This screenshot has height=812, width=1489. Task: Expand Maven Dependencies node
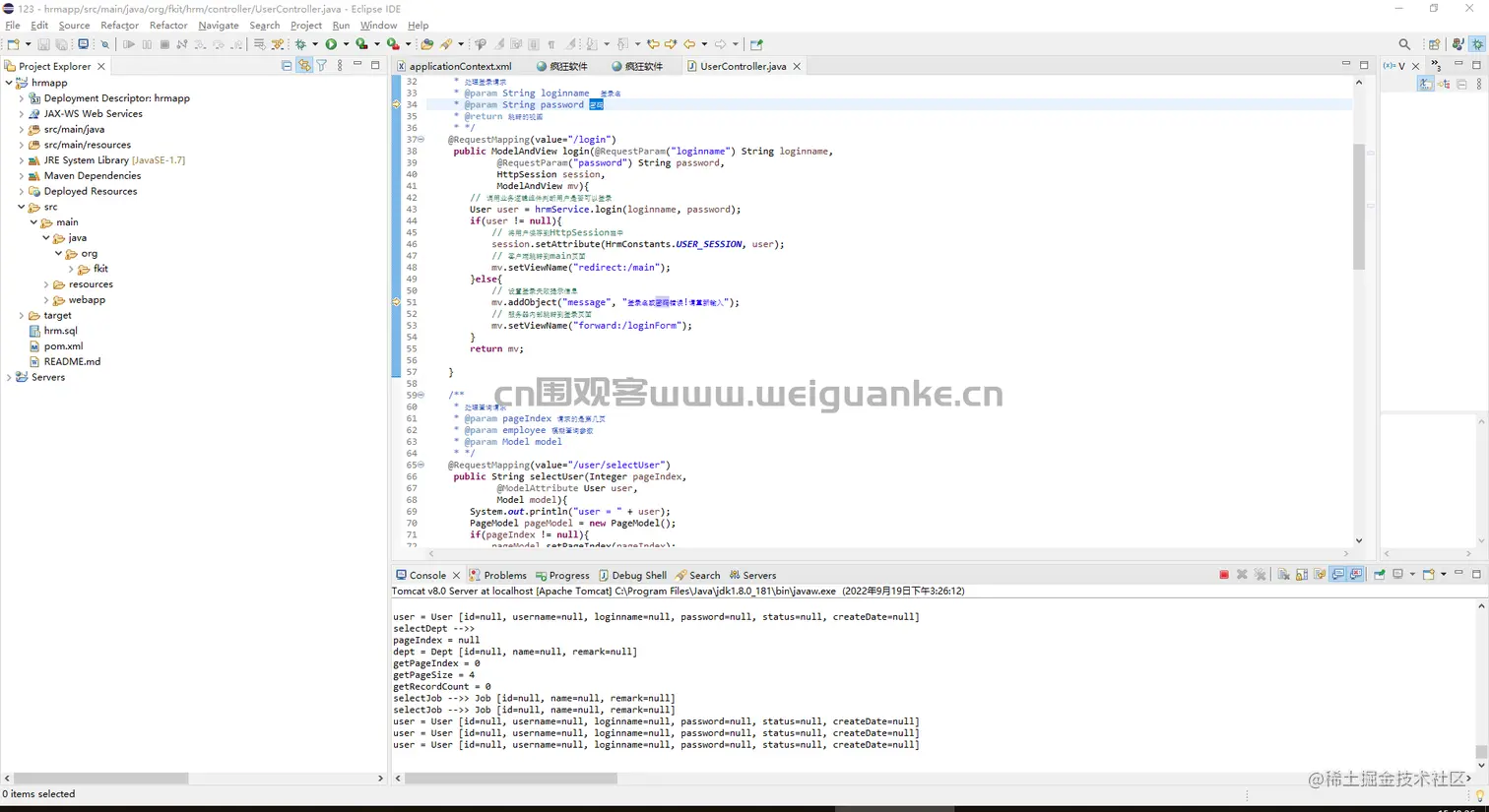[22, 176]
